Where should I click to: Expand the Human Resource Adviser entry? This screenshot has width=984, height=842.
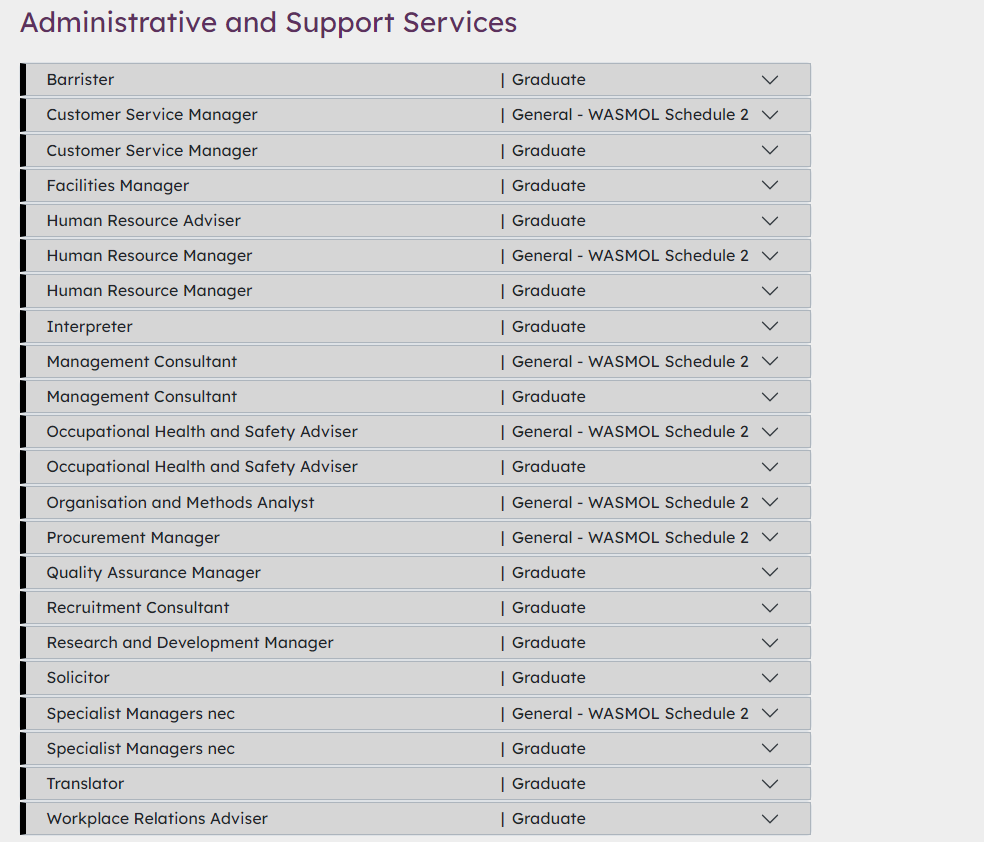point(769,220)
